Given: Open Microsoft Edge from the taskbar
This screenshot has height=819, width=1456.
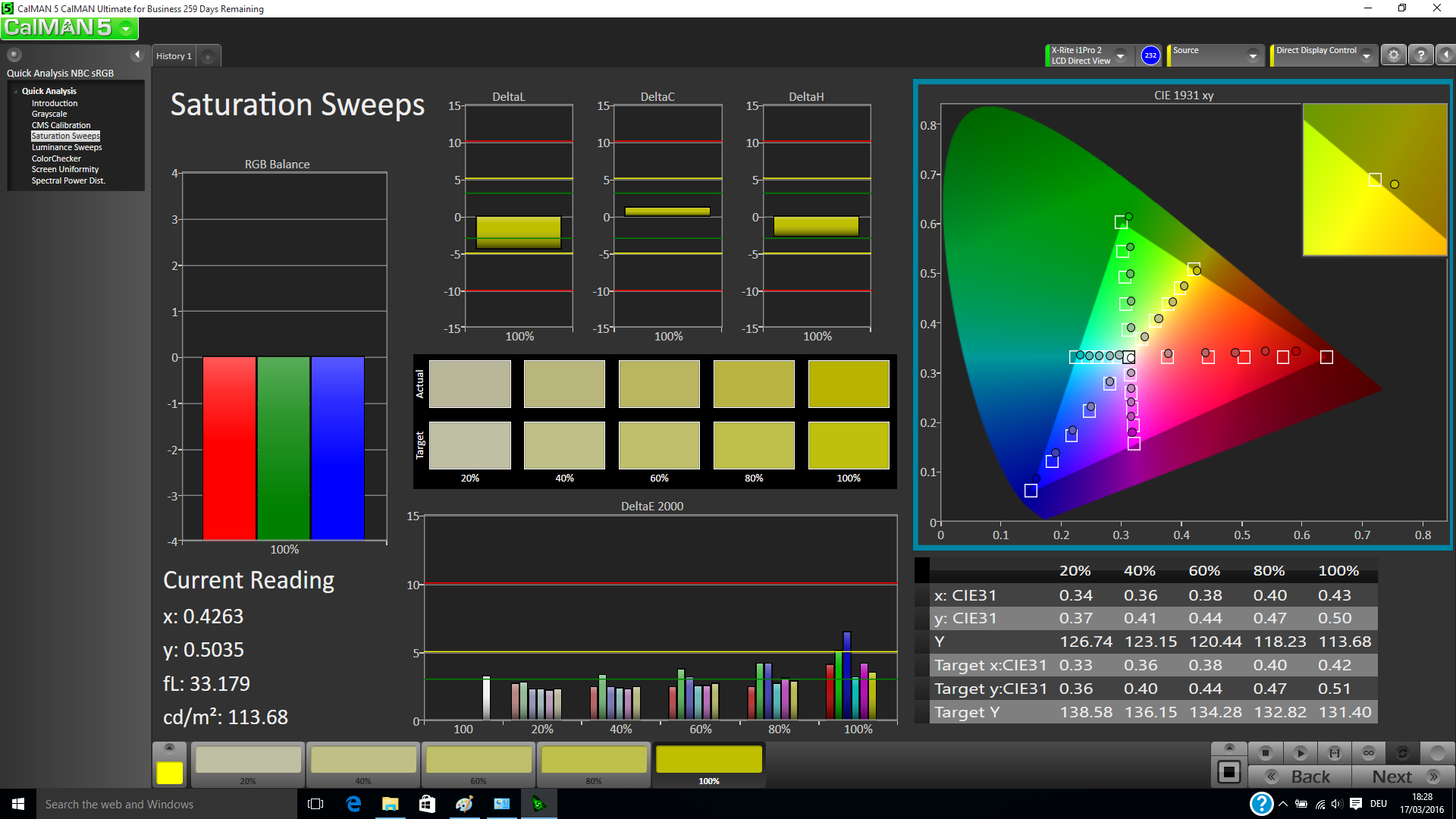Looking at the screenshot, I should 353,804.
